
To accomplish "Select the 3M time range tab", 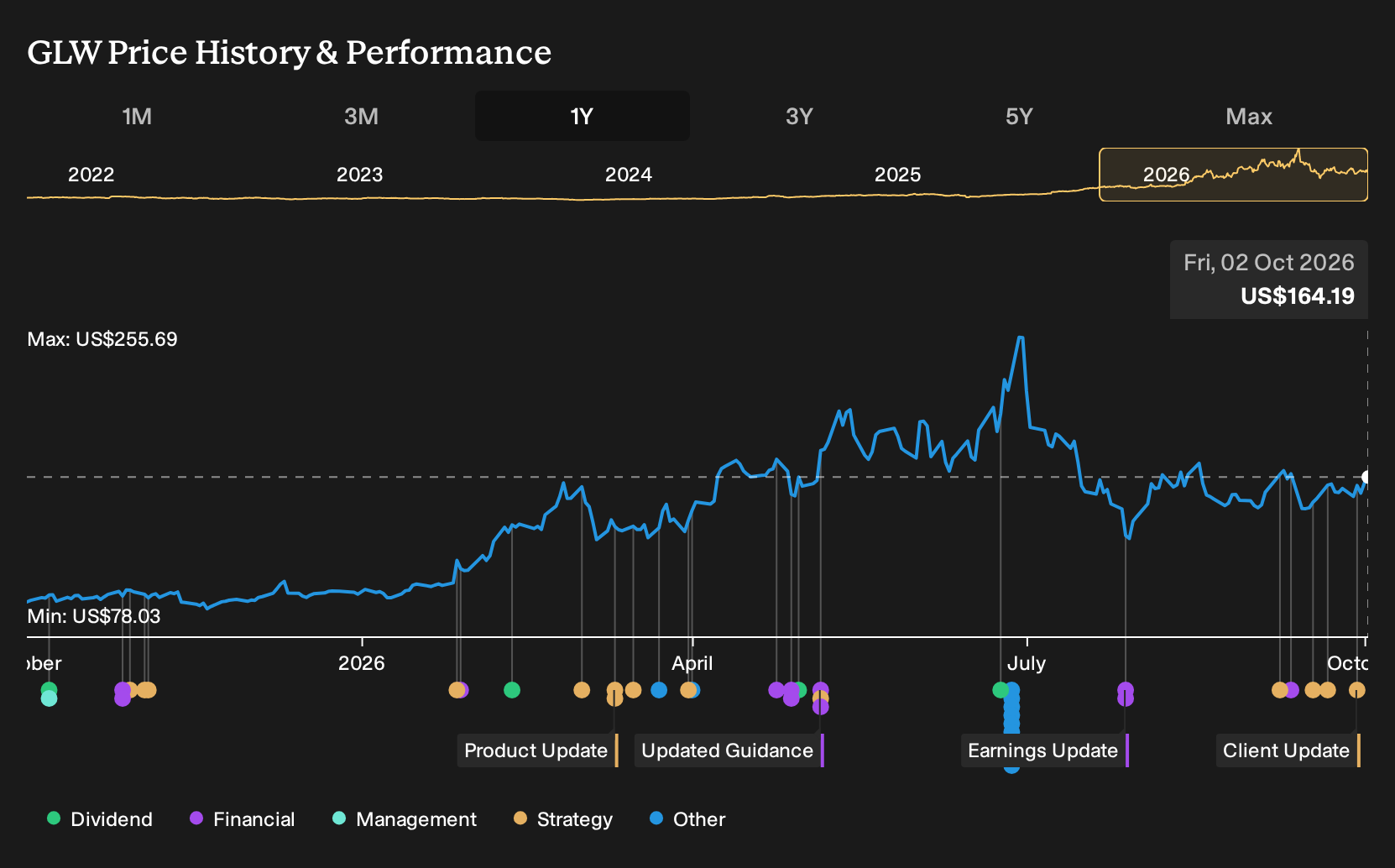I will coord(361,116).
